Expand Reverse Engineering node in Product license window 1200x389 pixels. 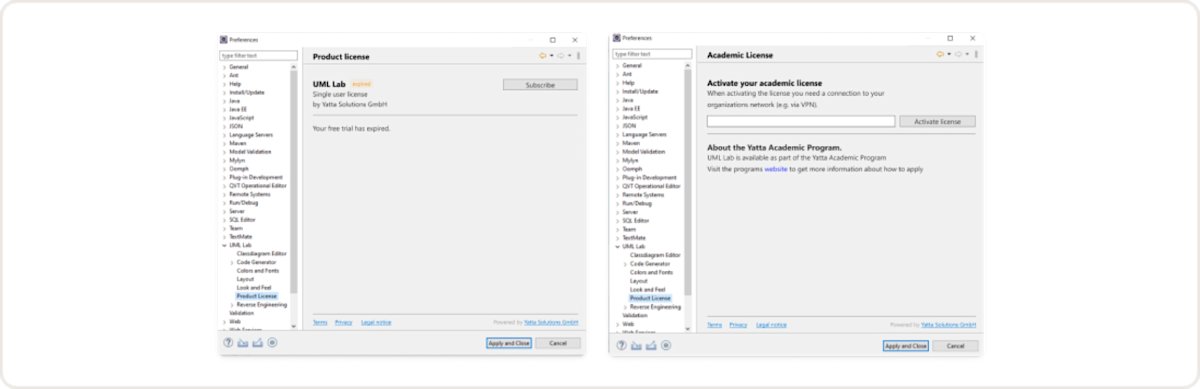click(232, 304)
